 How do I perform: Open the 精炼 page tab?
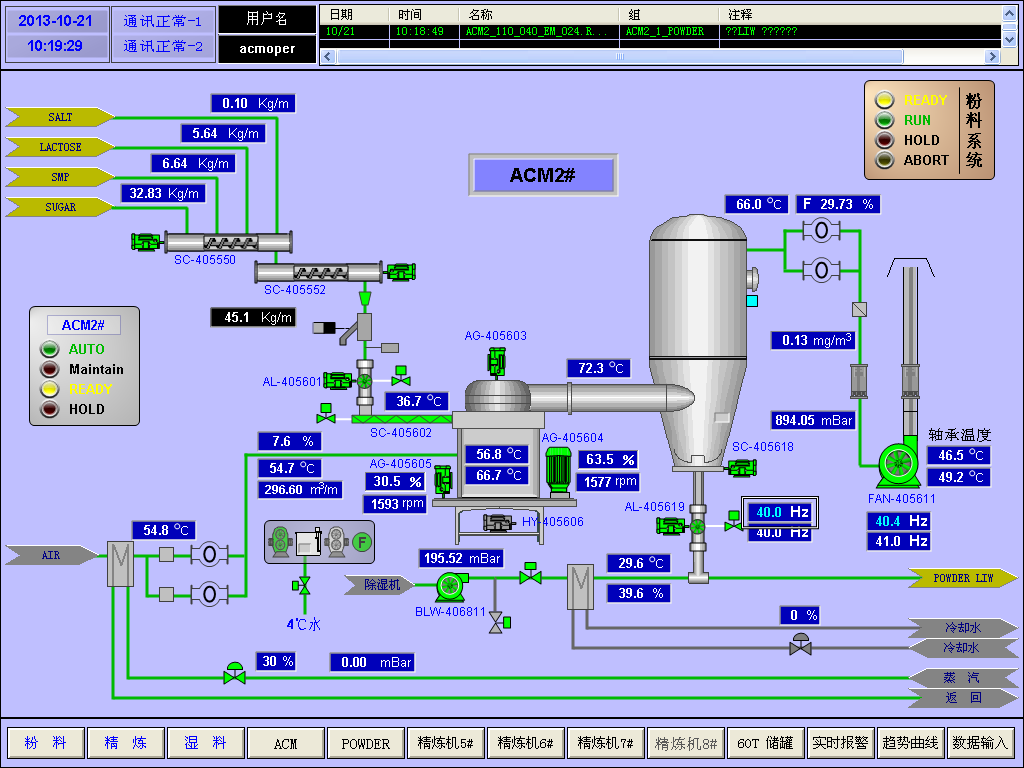tap(125, 743)
